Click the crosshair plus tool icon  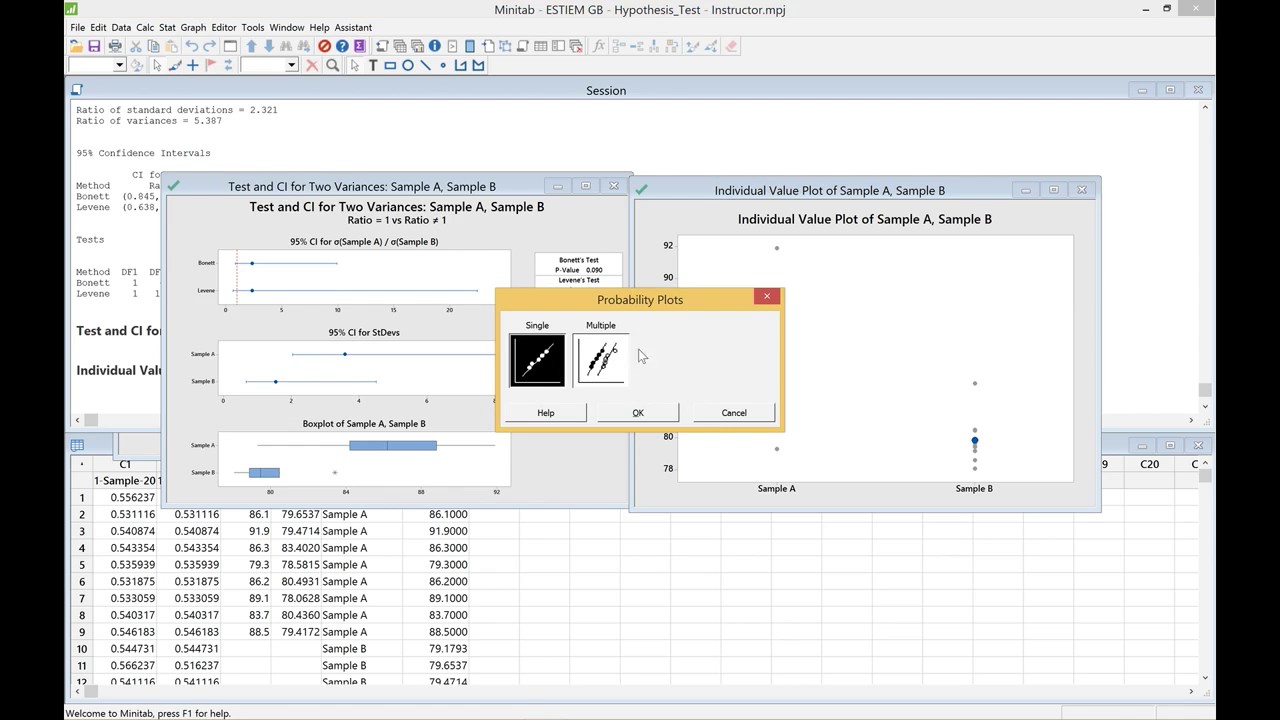[193, 65]
